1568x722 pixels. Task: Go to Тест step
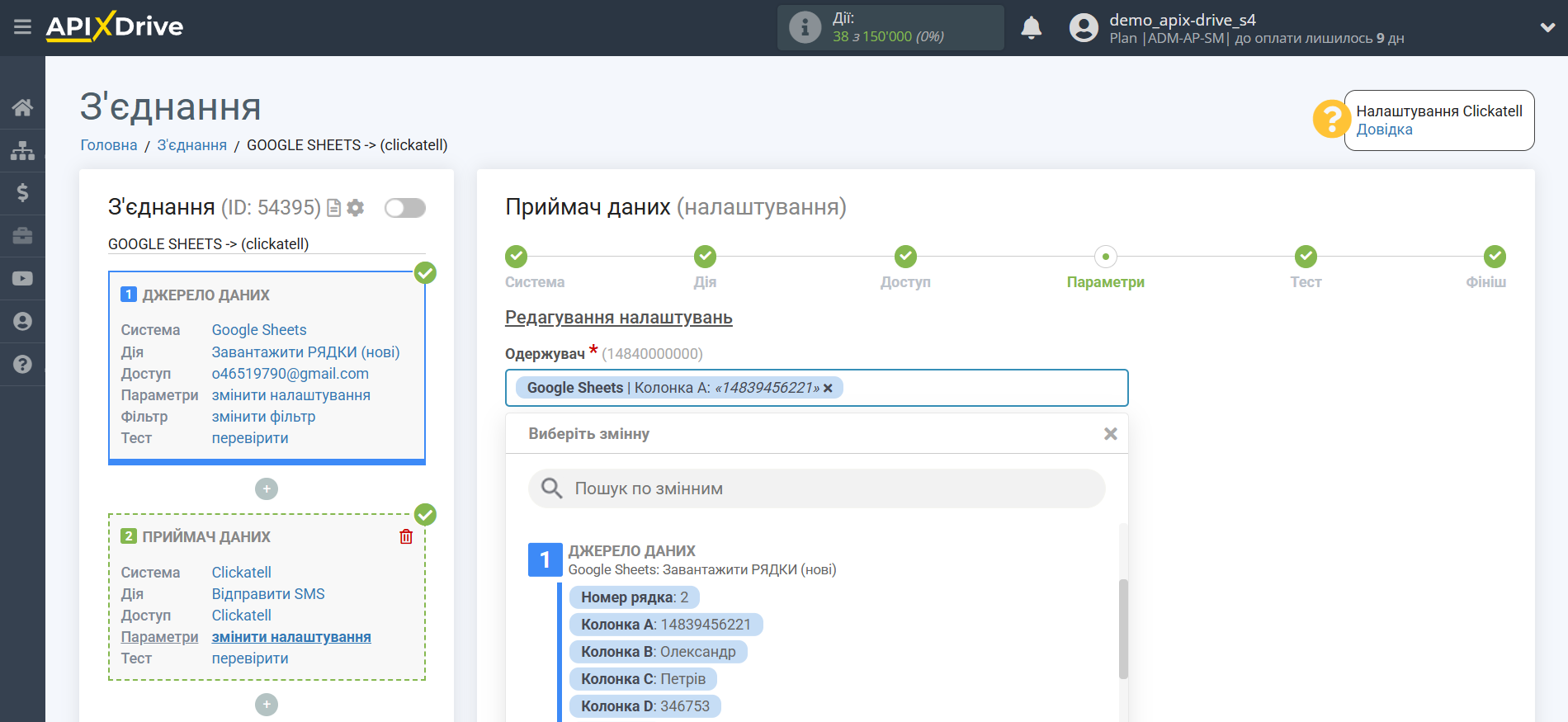[x=1306, y=257]
